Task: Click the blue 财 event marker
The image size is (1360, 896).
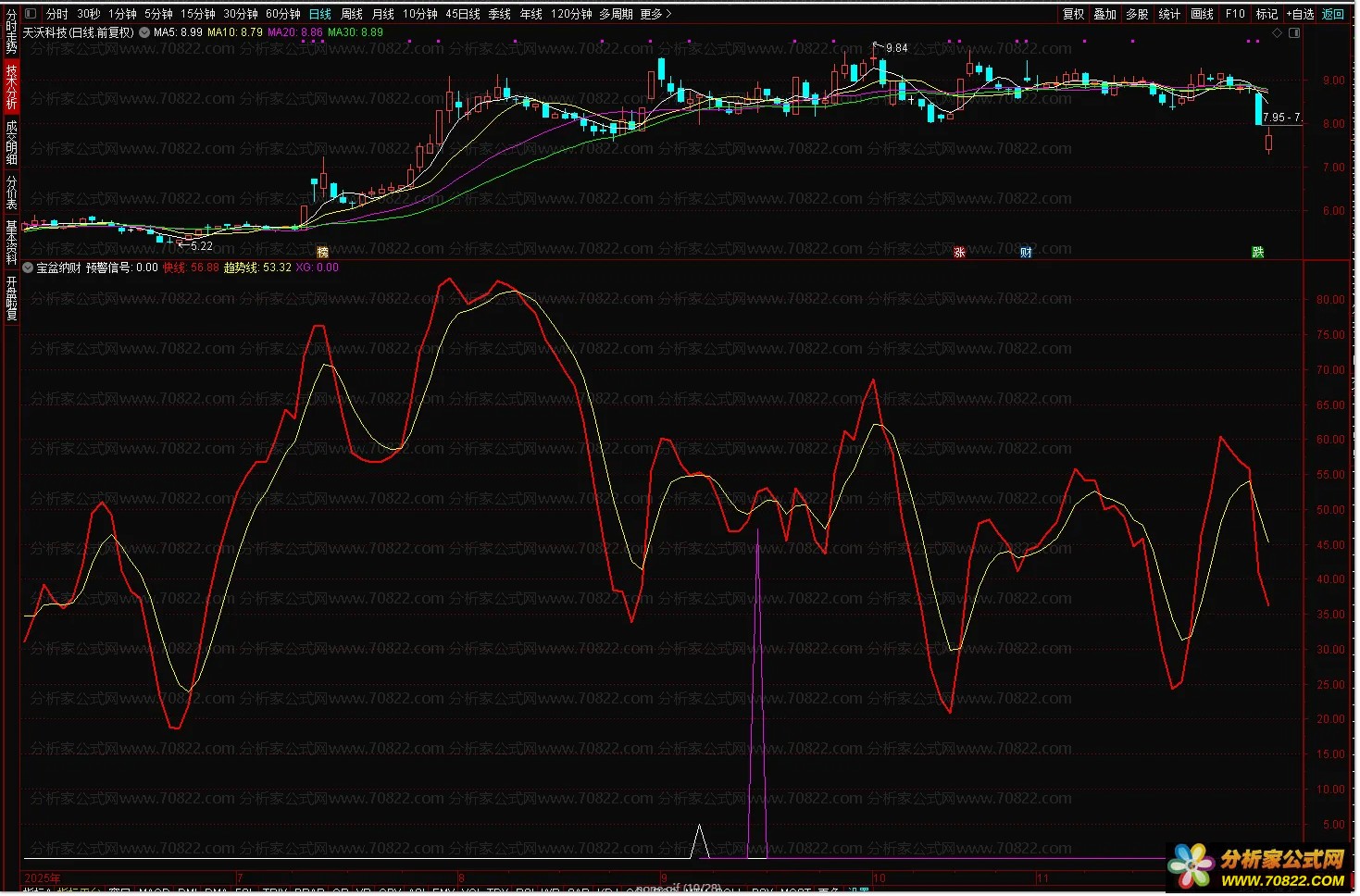Action: [x=1026, y=252]
